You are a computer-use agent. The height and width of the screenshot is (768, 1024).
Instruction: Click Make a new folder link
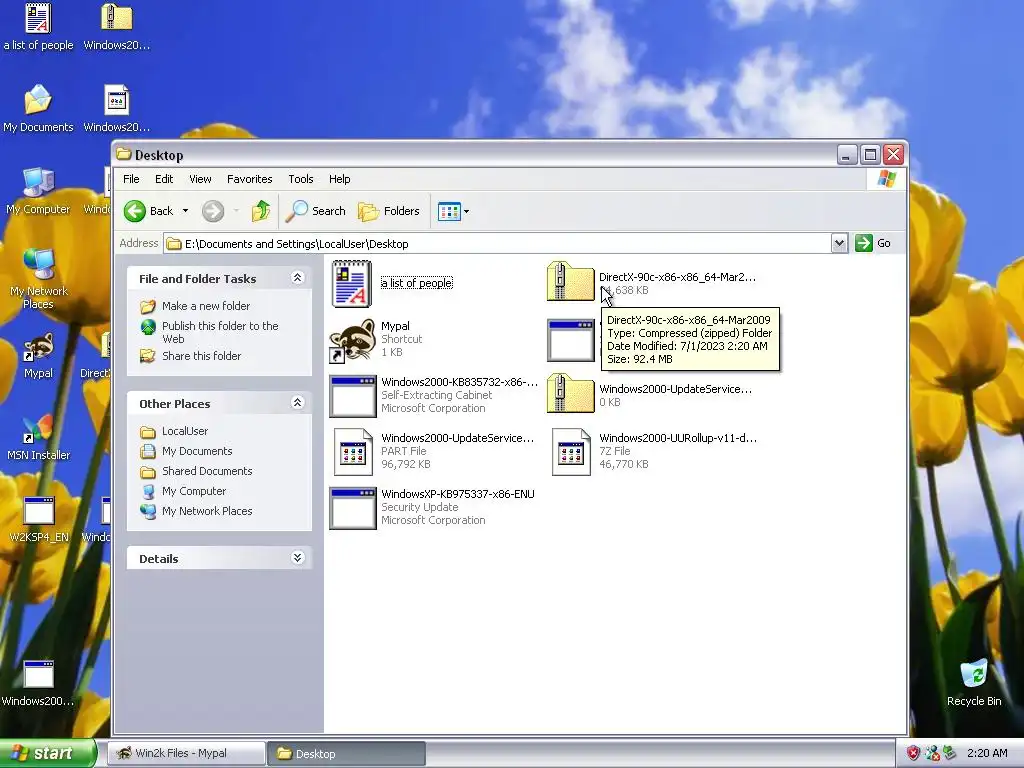click(x=206, y=306)
